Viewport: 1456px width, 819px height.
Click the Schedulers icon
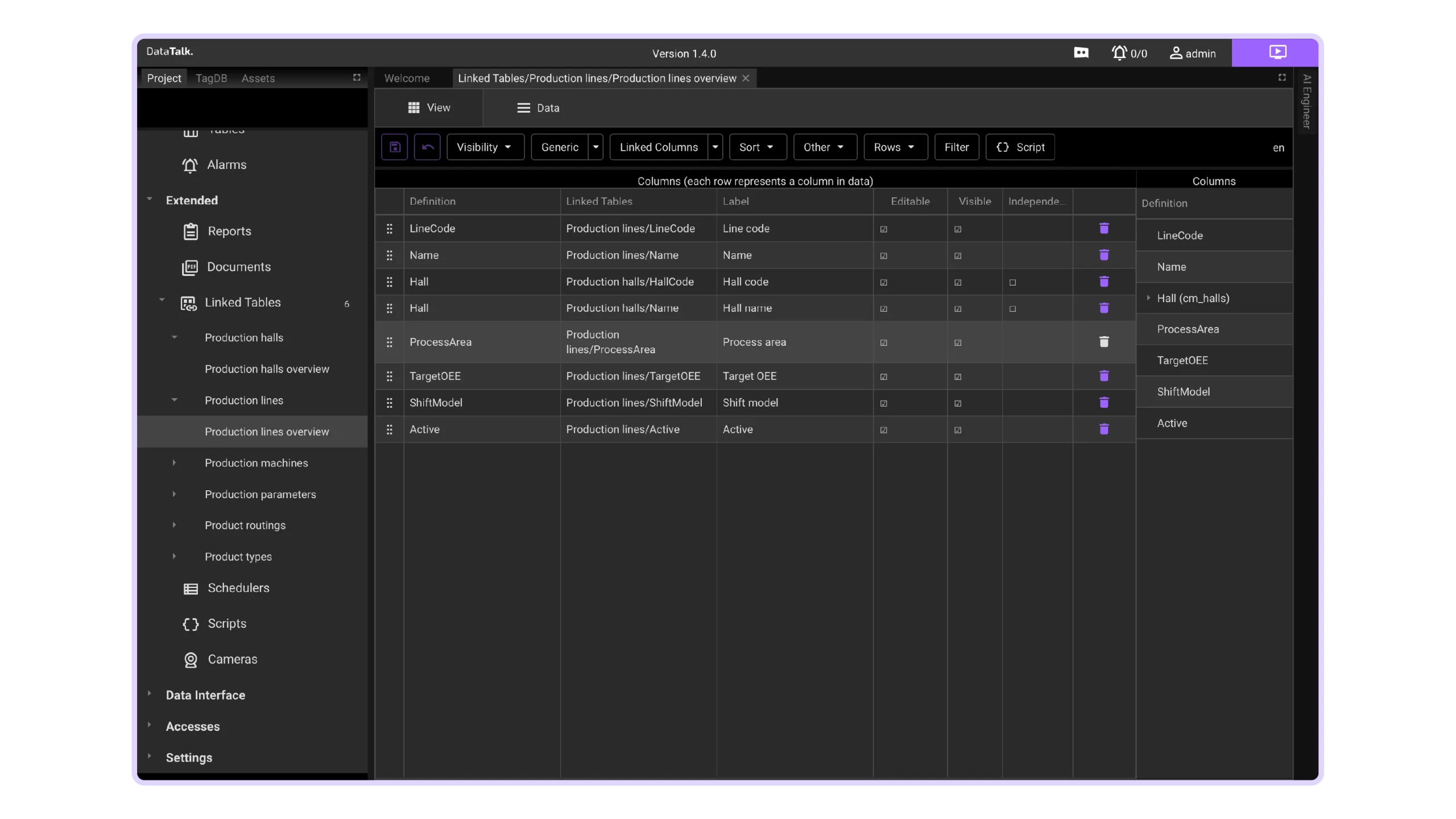click(x=191, y=589)
